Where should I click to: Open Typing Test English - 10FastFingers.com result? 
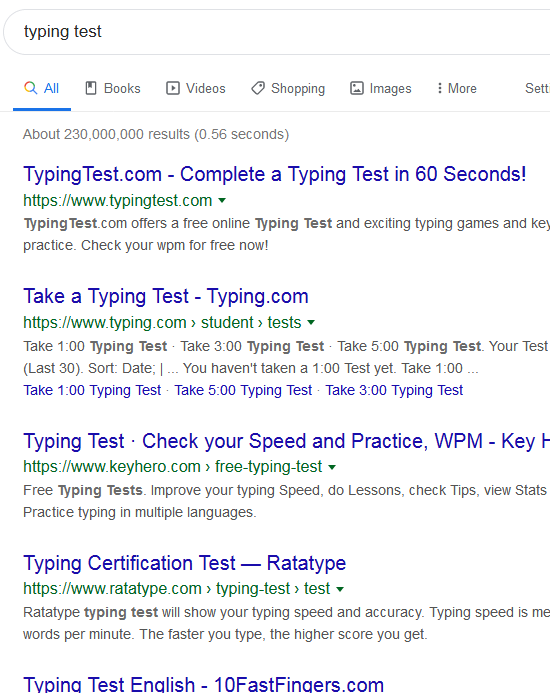pos(203,685)
